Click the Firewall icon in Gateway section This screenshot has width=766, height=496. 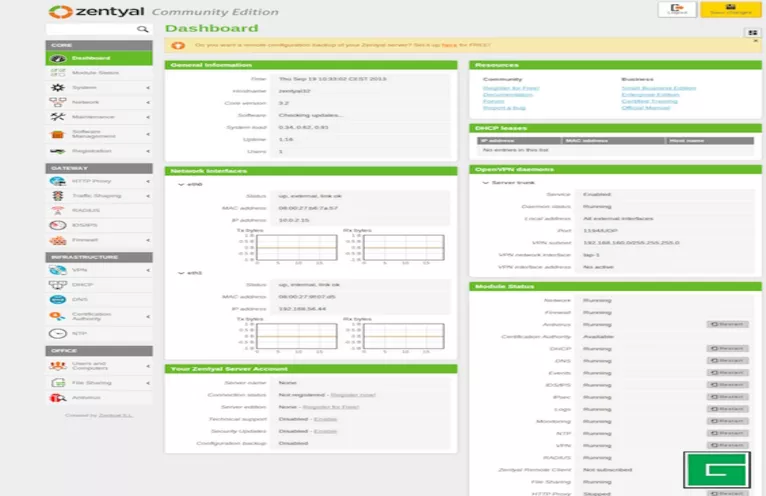coord(56,240)
